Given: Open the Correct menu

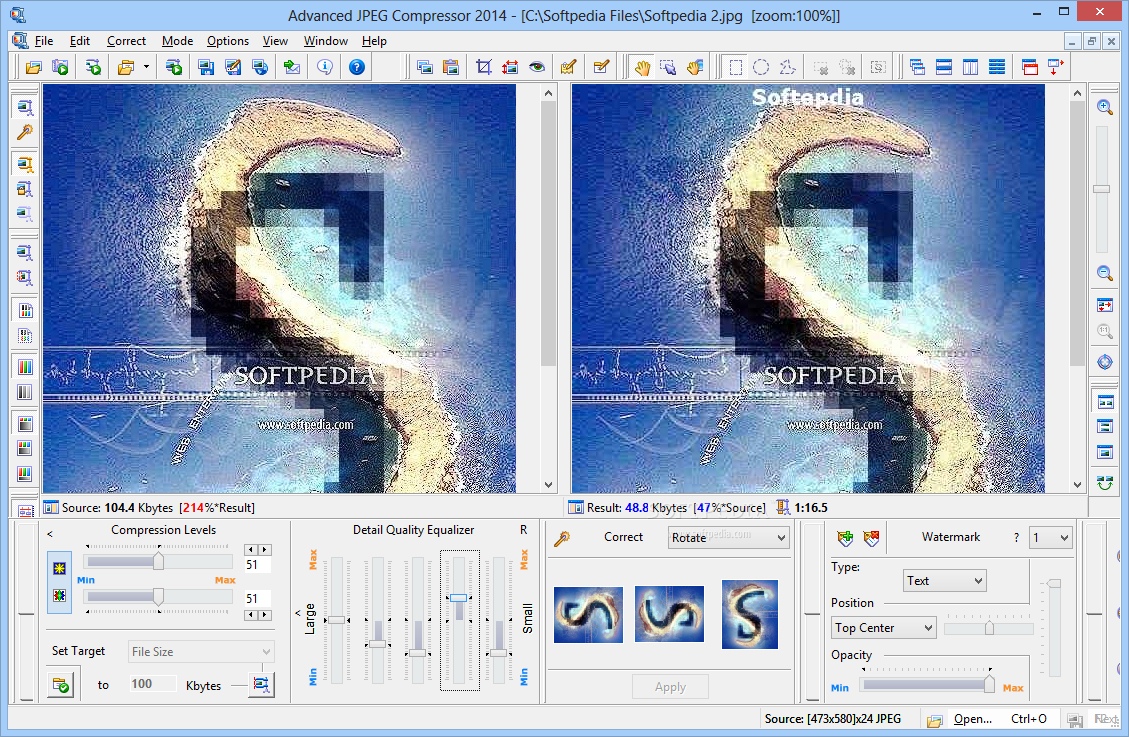Looking at the screenshot, I should [x=126, y=41].
